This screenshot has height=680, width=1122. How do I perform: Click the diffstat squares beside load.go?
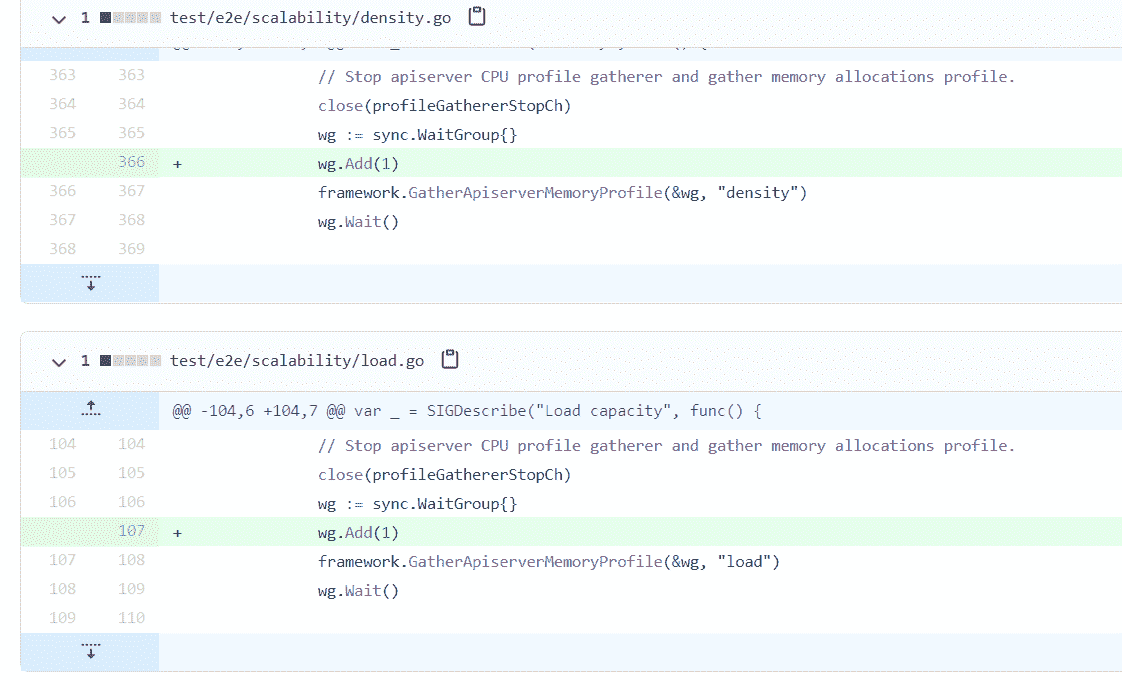point(131,361)
